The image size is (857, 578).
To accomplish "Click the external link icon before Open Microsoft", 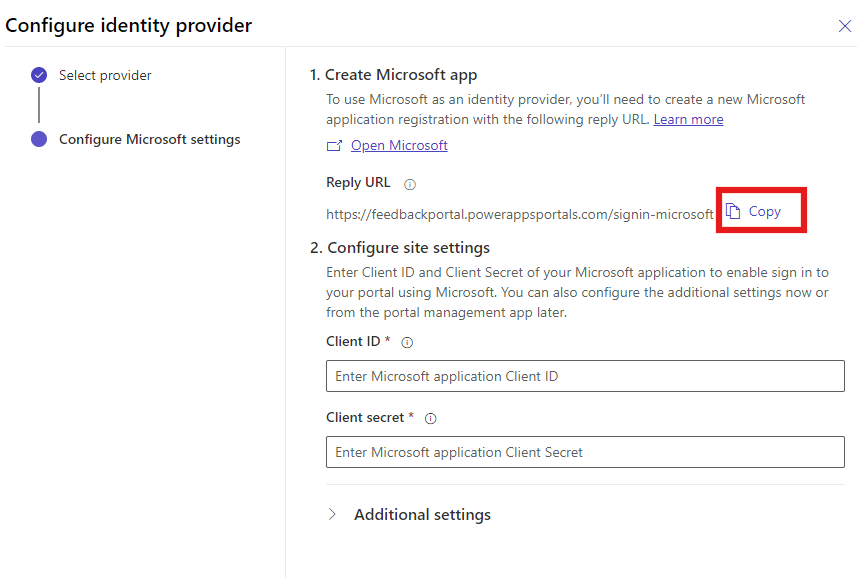I will point(335,146).
